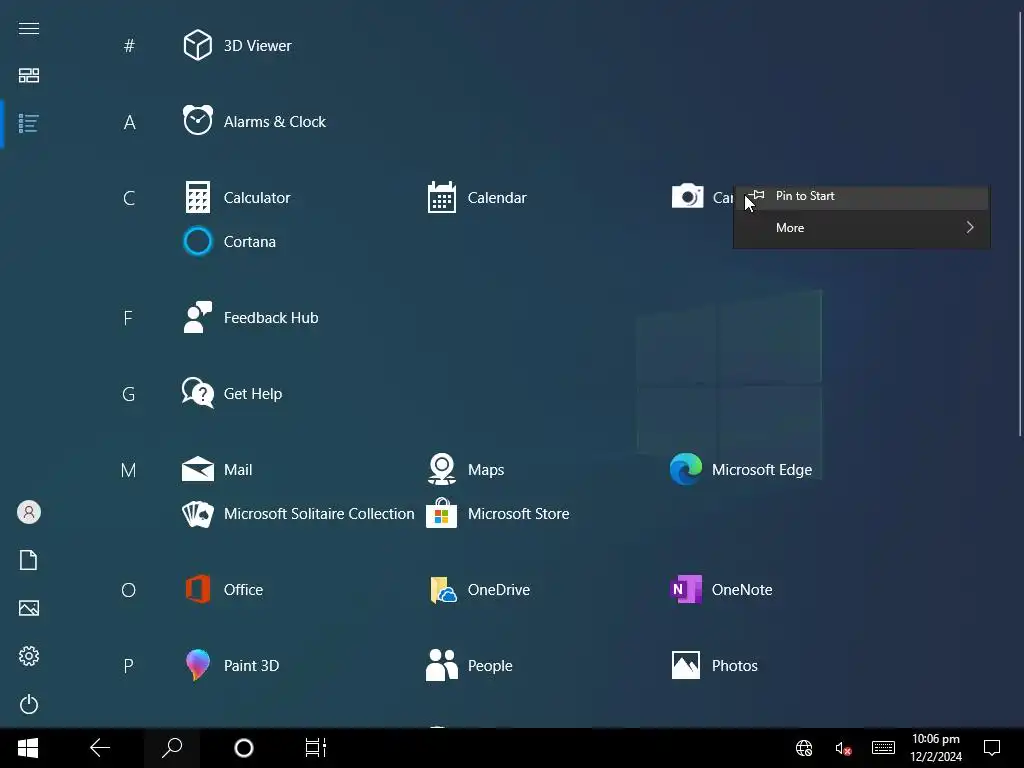
Task: Click the letter G group header
Action: pyautogui.click(x=129, y=394)
